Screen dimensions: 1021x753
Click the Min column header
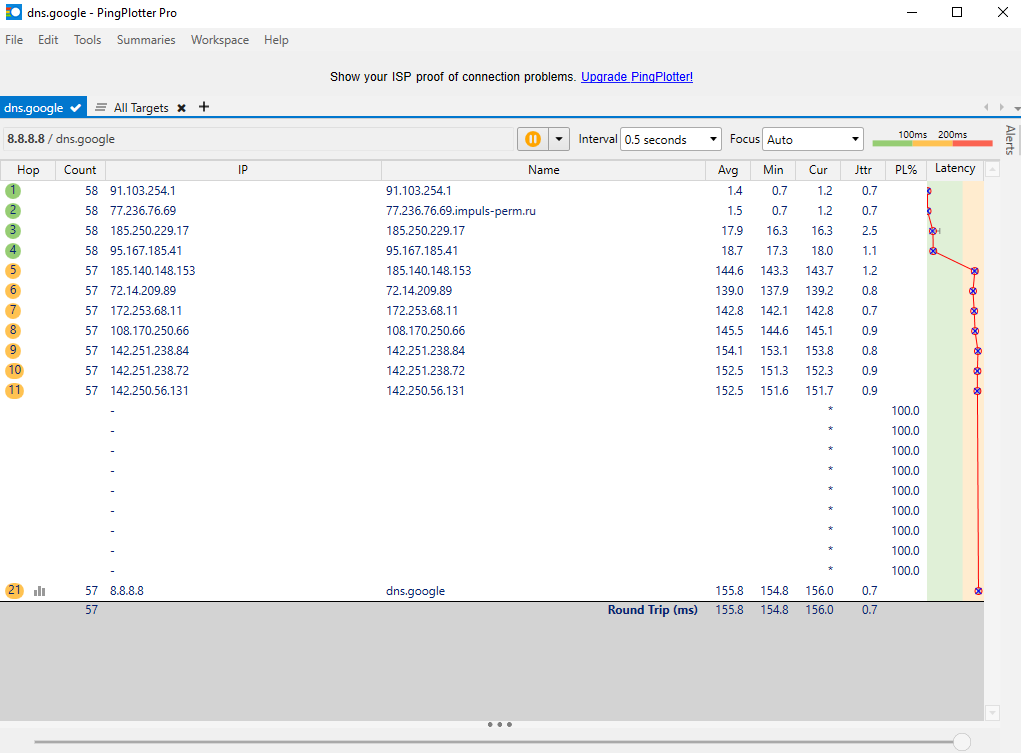(773, 170)
